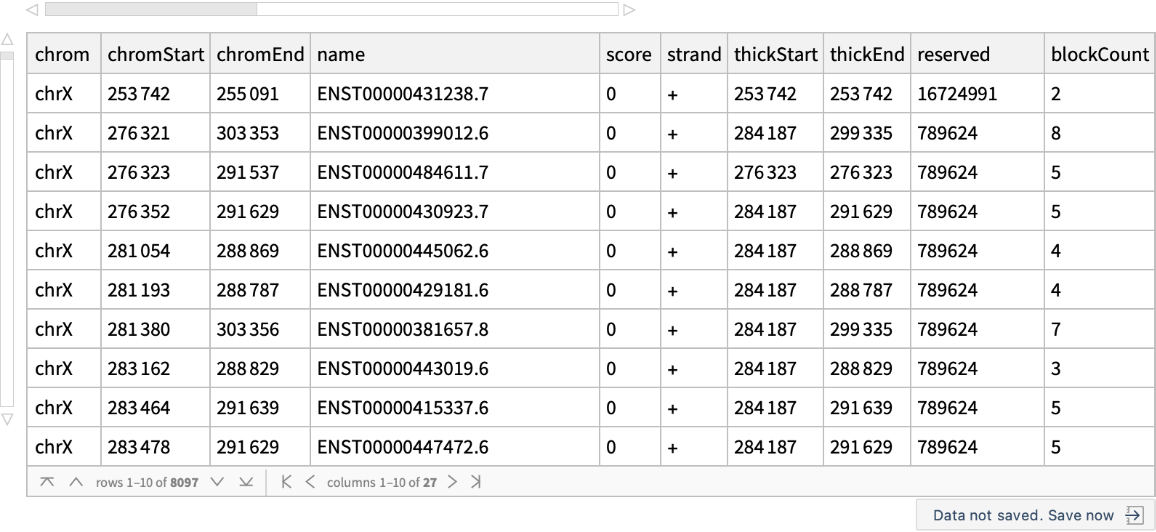Click the horizontal scrollbar's right arrow
The image size is (1156, 532).
[628, 10]
